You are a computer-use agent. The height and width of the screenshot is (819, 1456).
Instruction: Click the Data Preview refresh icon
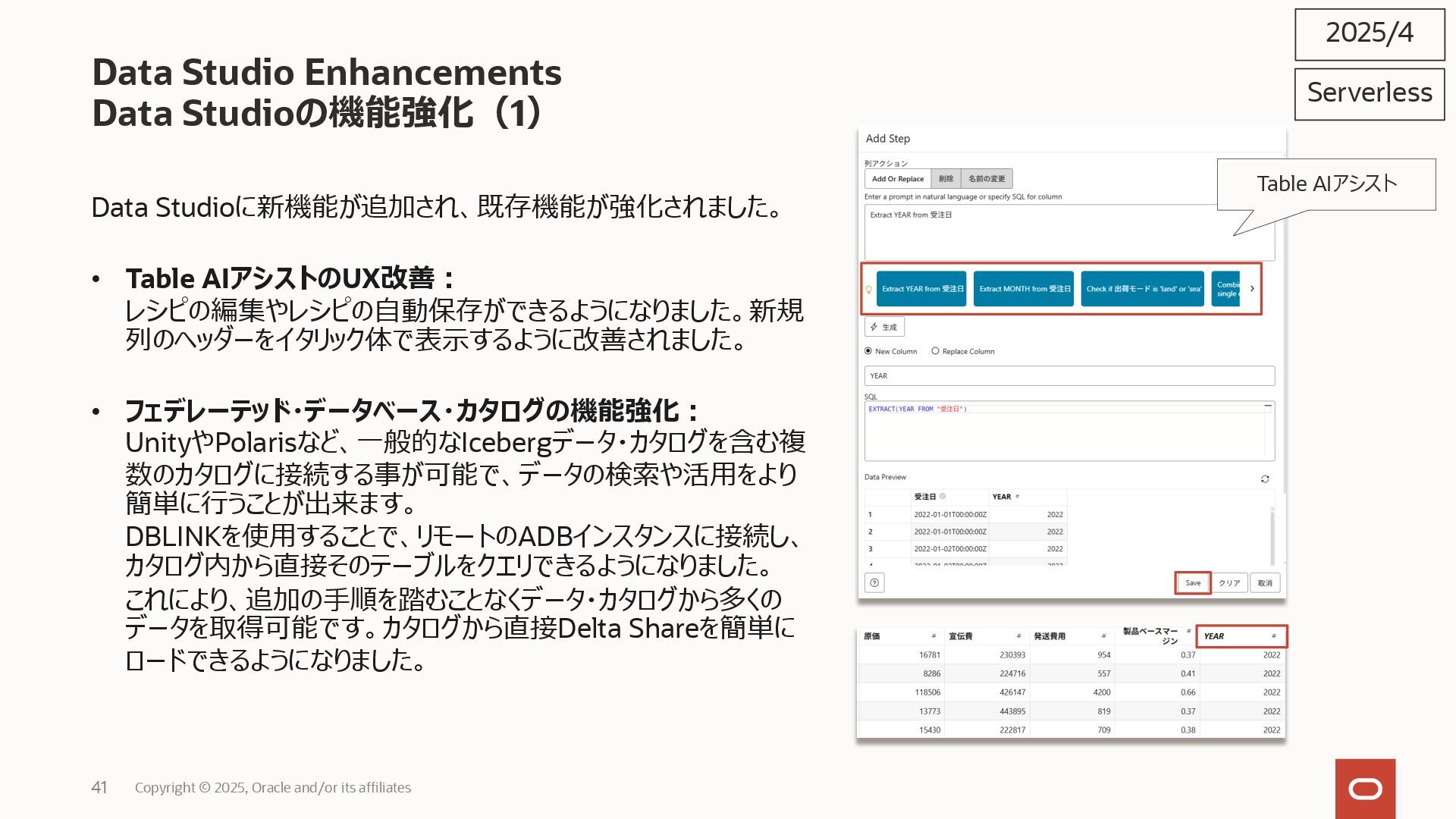(1265, 479)
